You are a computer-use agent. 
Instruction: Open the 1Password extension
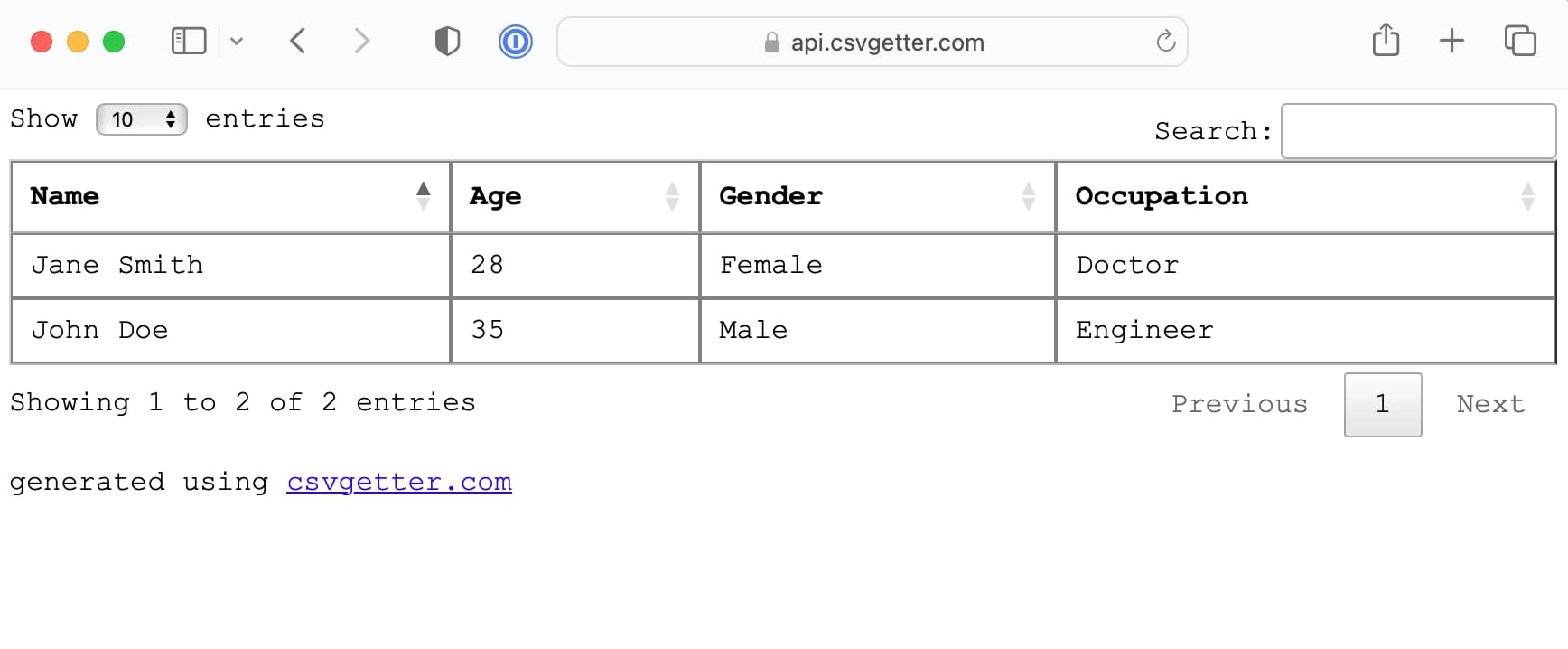[x=515, y=41]
